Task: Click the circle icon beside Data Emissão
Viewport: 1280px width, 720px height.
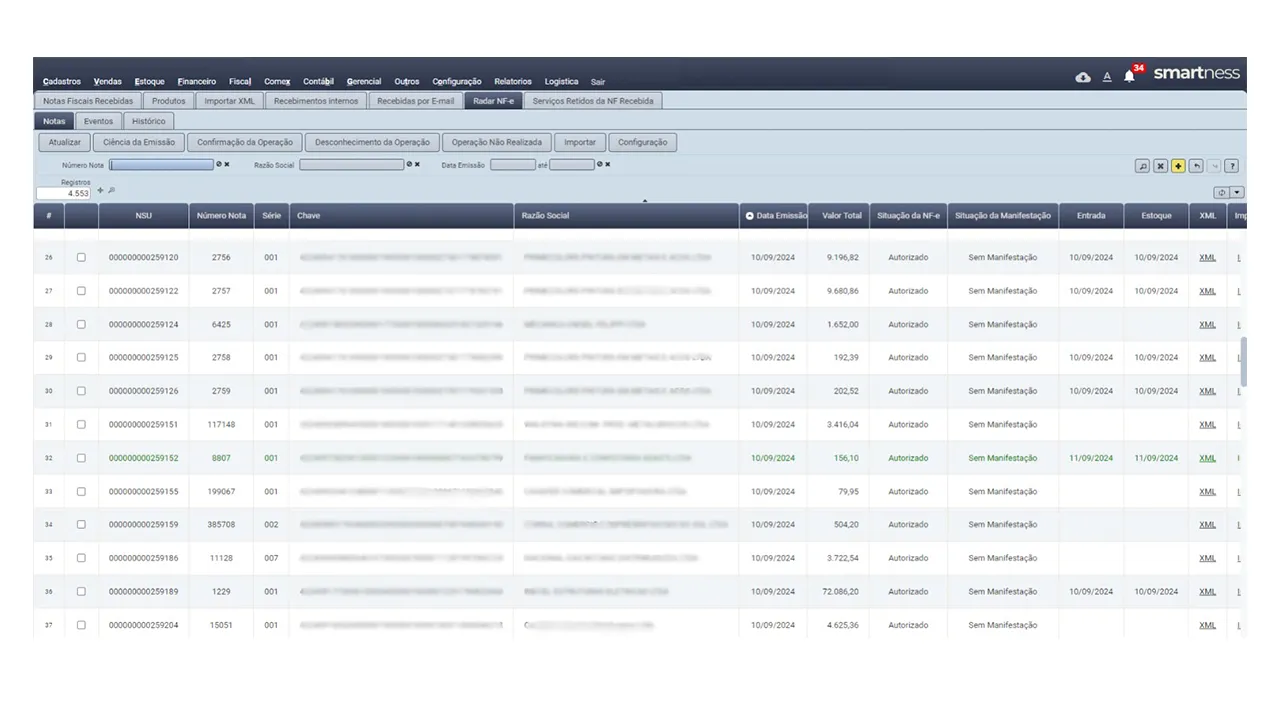Action: pyautogui.click(x=599, y=164)
